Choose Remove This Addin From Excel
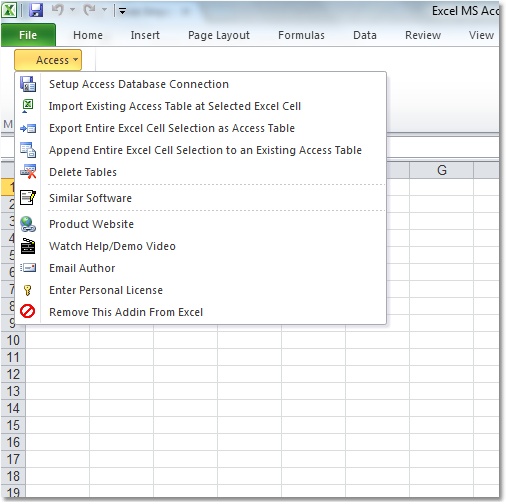The image size is (506, 504). click(201, 312)
